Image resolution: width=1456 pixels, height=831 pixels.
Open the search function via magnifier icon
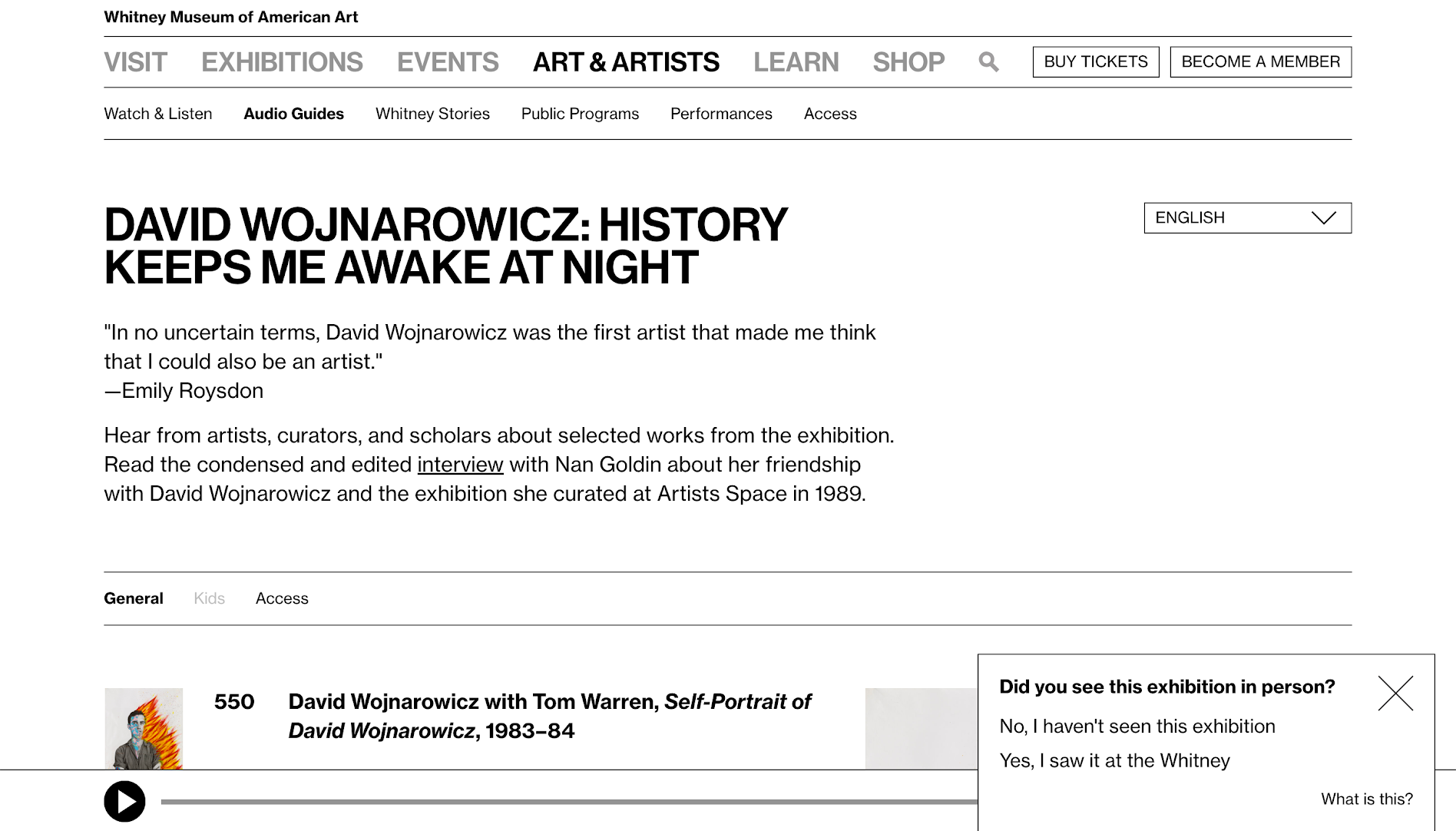tap(989, 61)
